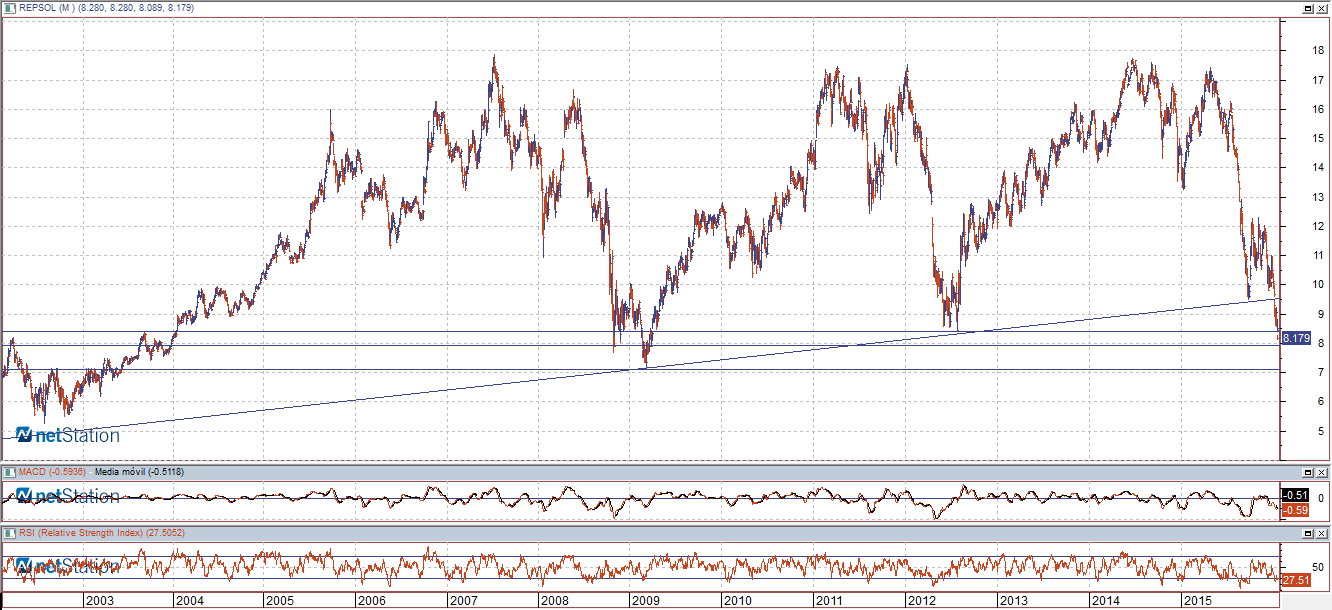Screen dimensions: 1332x610
Task: Close the MACD indicator panel
Action: (x=1322, y=472)
